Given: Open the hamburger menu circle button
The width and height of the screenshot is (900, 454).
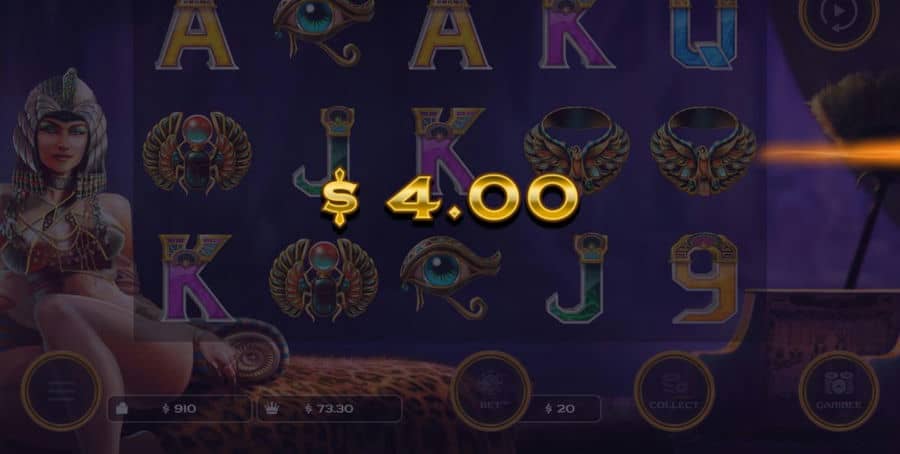Looking at the screenshot, I should point(61,391).
